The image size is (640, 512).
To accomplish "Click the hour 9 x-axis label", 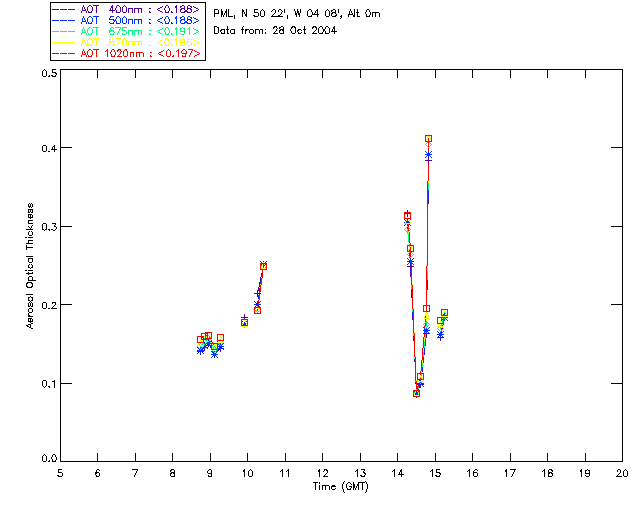I will coord(210,473).
